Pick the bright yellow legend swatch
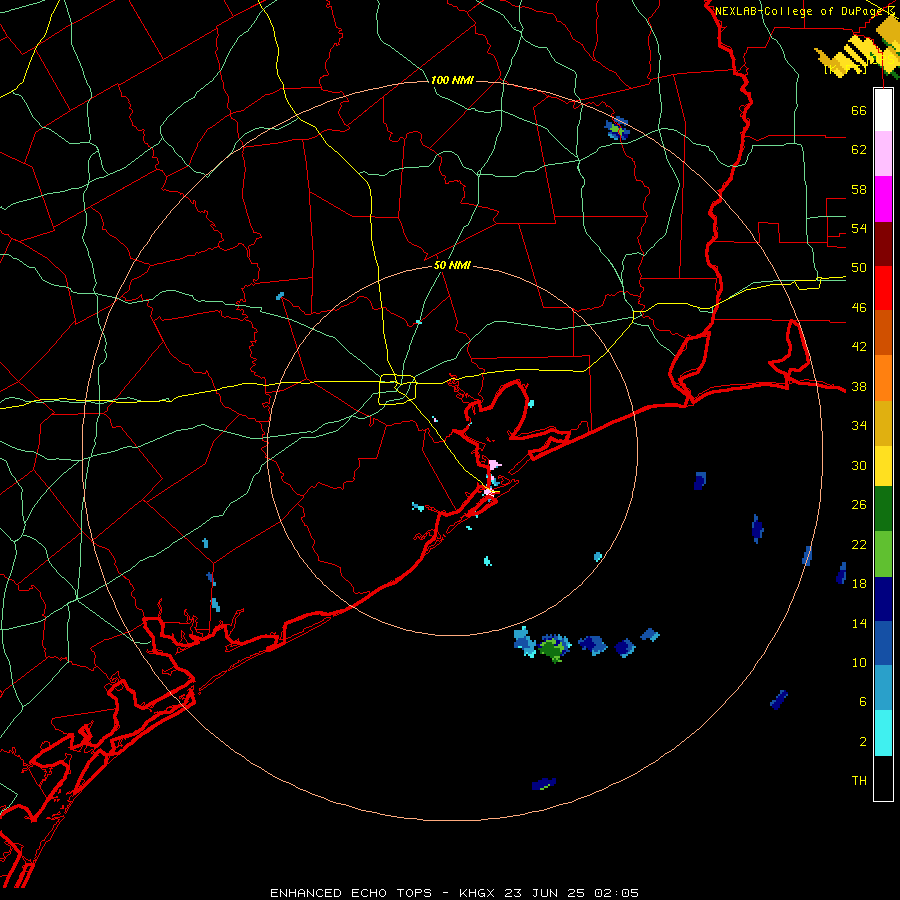 883,466
